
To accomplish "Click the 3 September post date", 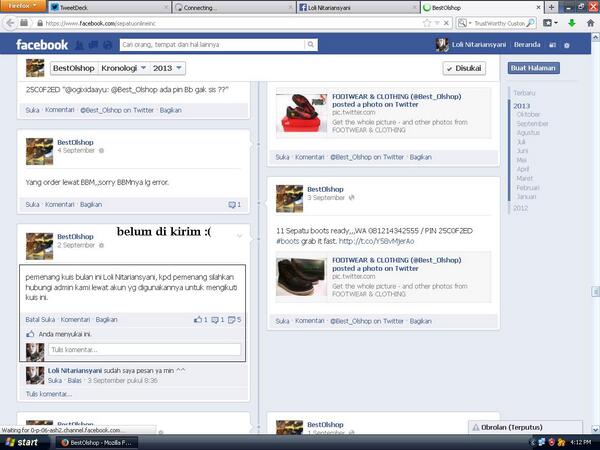I will click(x=326, y=198).
